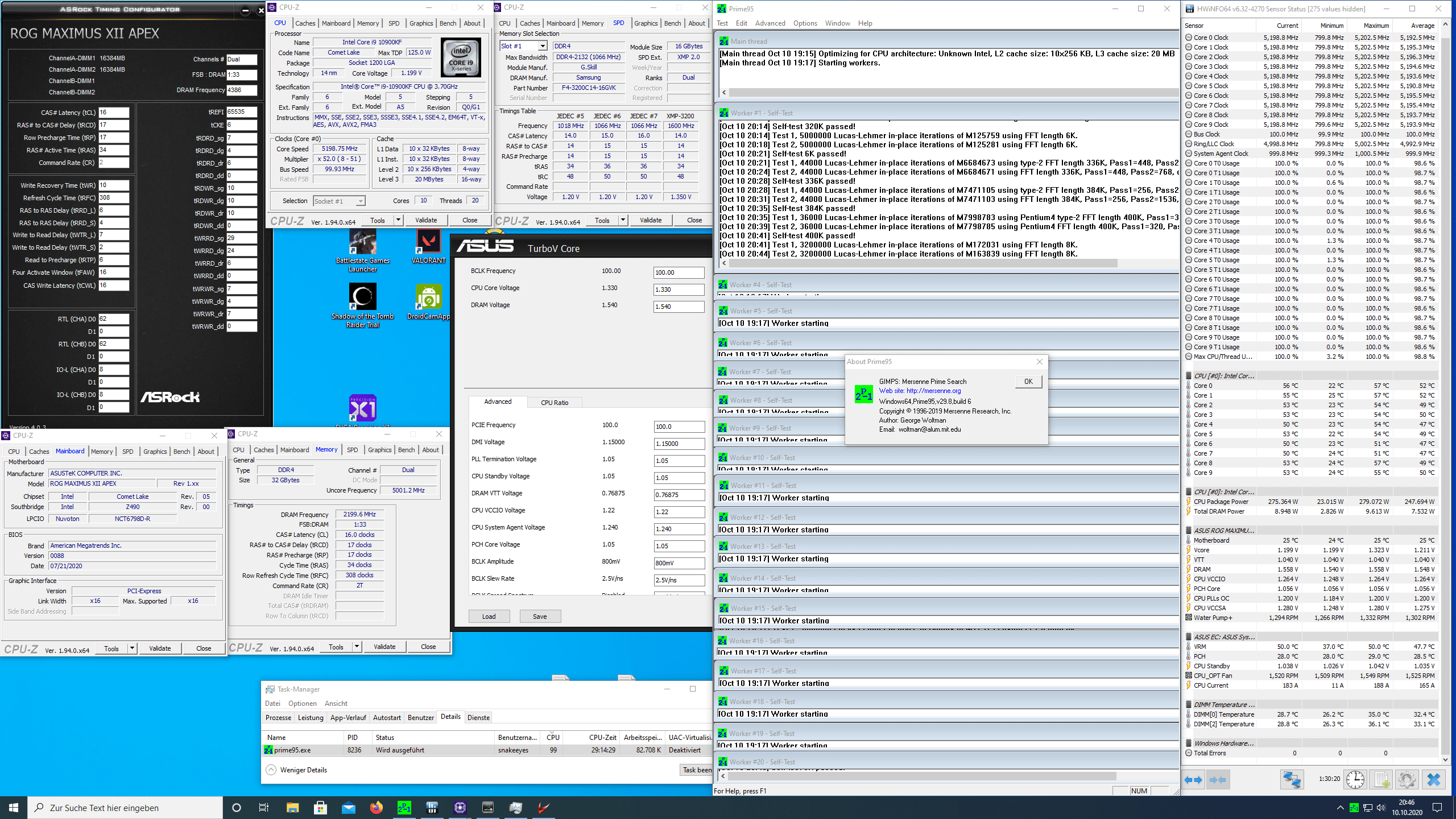The image size is (1456, 819).
Task: Sort by CPU column in Task Manager
Action: click(553, 738)
